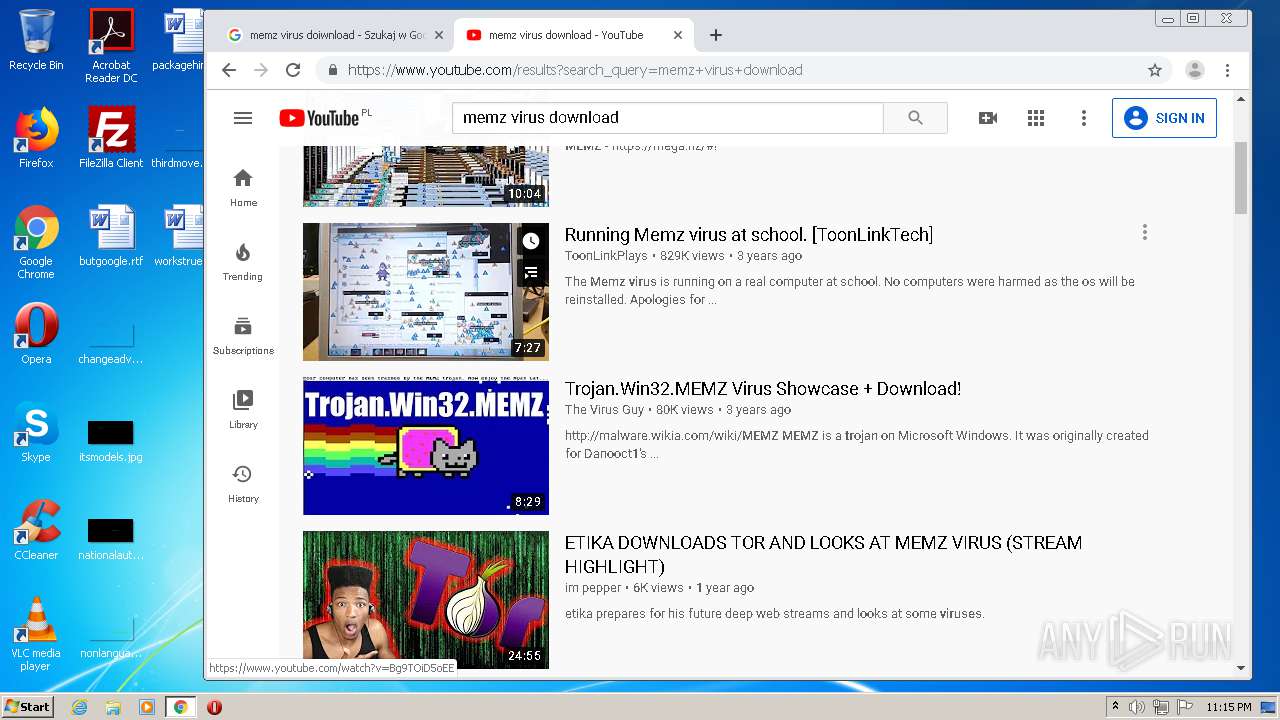The image size is (1280, 720).
Task: Open the YouTube apps grid icon
Action: pos(1036,118)
